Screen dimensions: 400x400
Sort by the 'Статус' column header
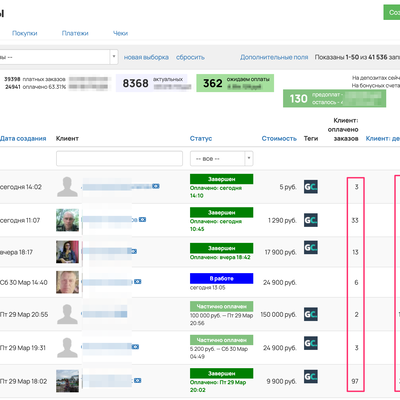pyautogui.click(x=201, y=139)
